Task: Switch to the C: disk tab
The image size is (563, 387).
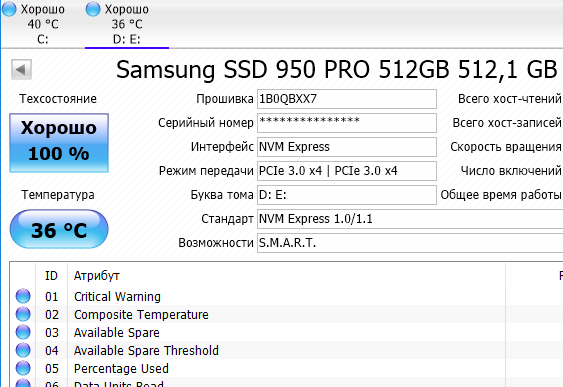Action: pyautogui.click(x=42, y=24)
